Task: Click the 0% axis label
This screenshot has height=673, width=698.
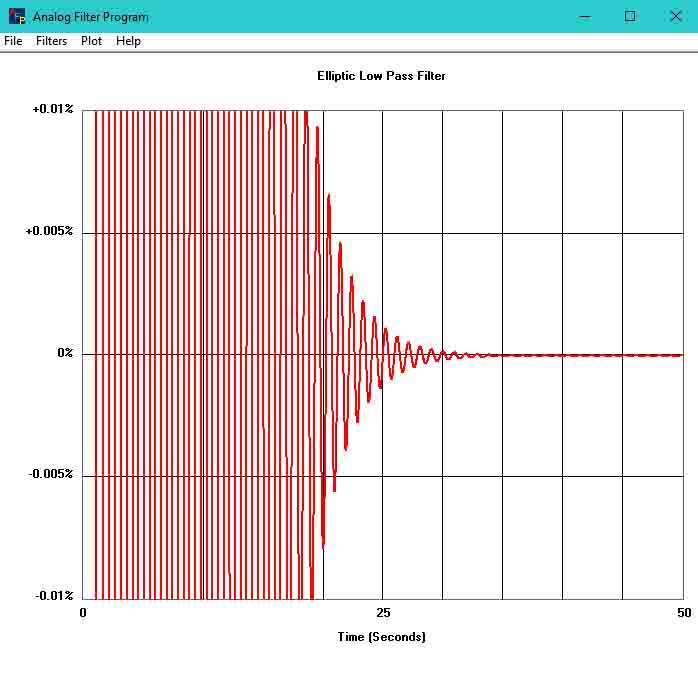Action: tap(65, 353)
